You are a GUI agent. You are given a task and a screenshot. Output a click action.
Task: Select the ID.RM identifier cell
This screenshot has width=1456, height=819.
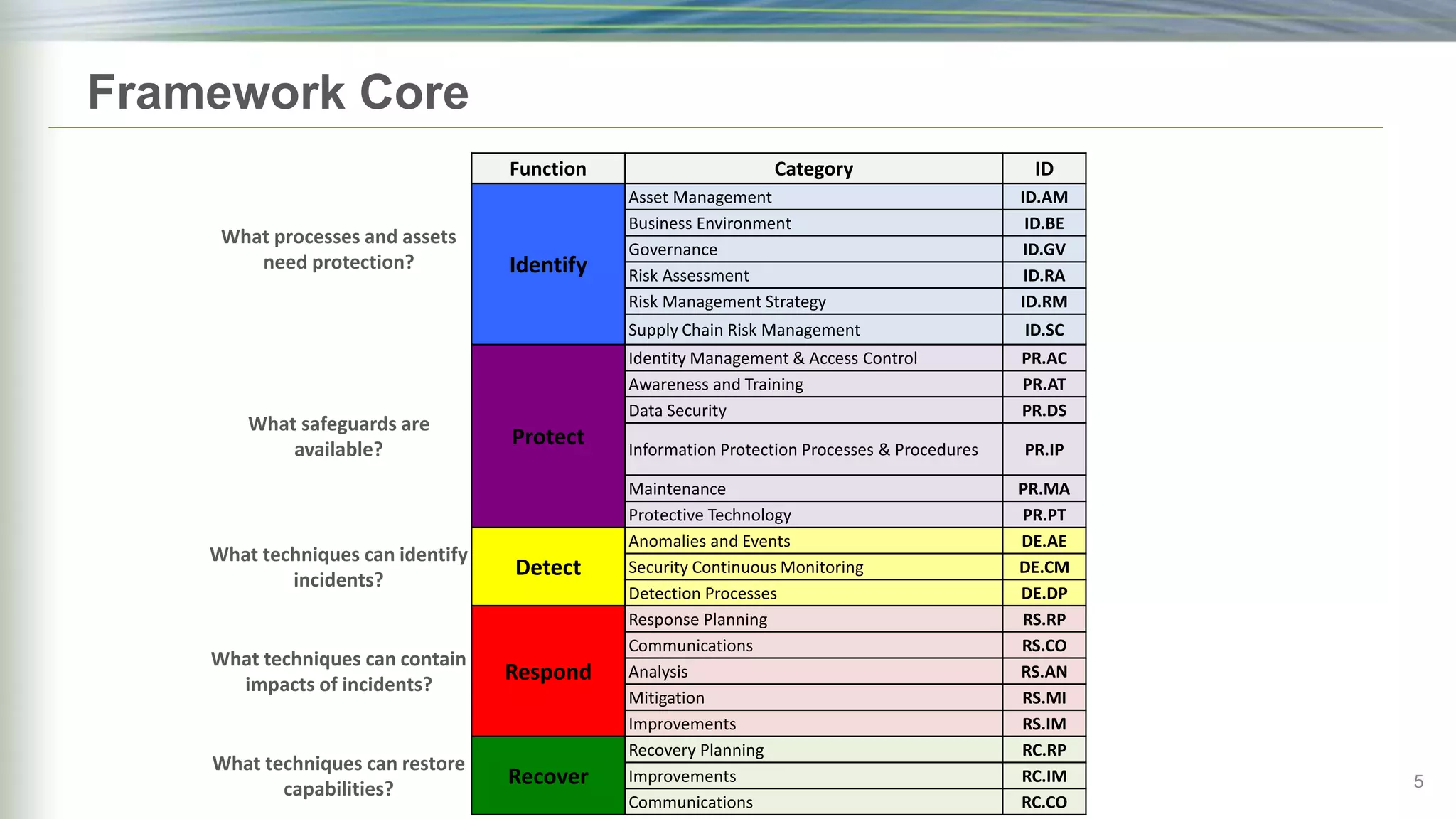point(1044,301)
